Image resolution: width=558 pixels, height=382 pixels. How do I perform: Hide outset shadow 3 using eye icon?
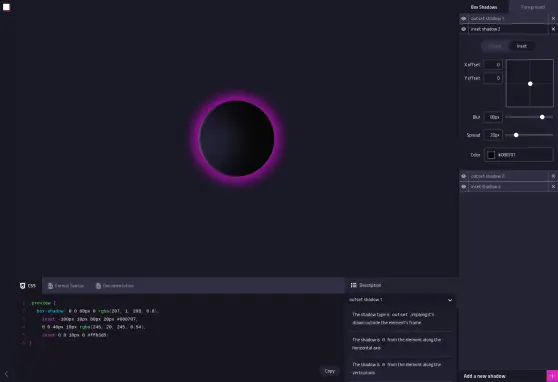click(463, 176)
